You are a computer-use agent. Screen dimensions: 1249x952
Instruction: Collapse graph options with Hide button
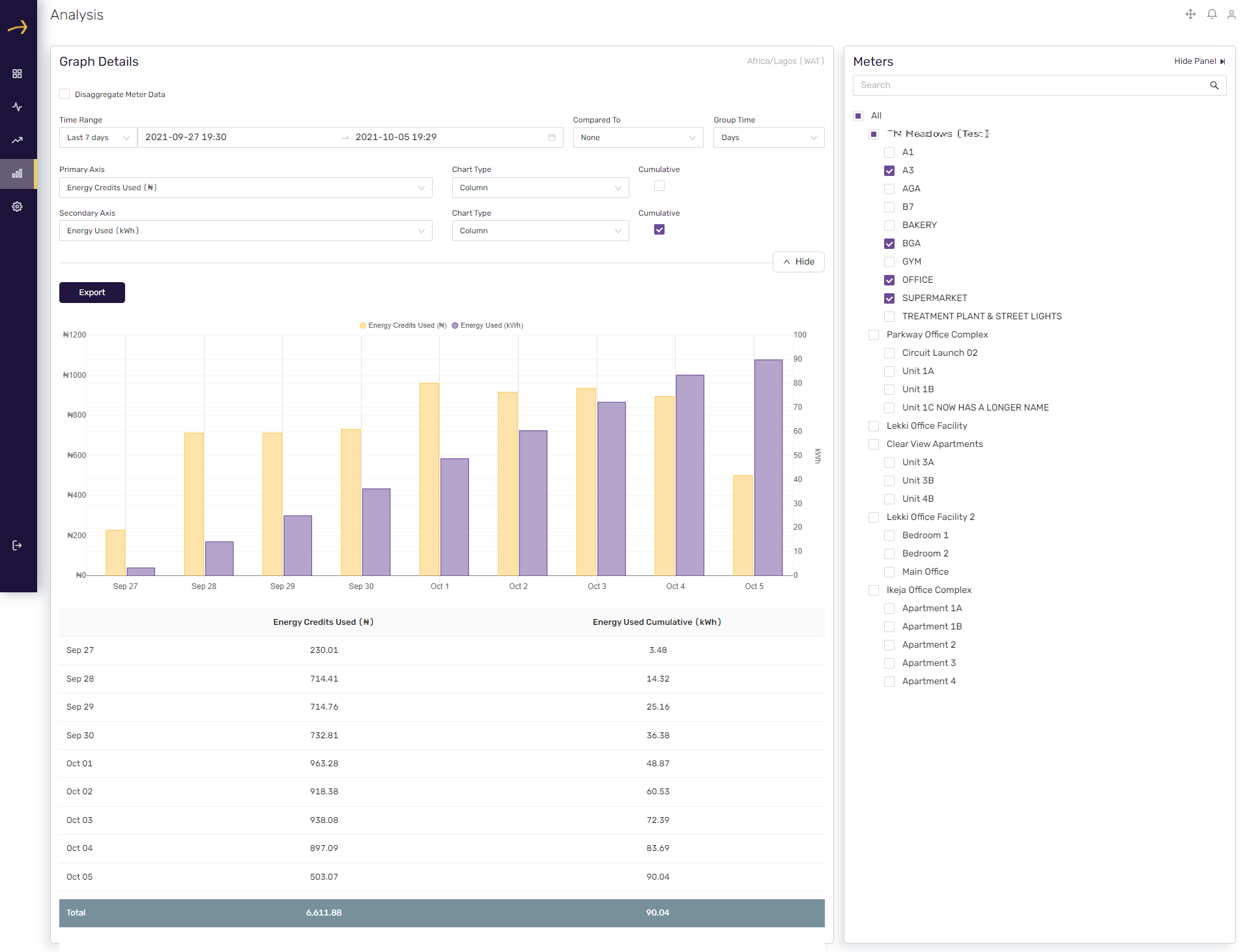798,262
